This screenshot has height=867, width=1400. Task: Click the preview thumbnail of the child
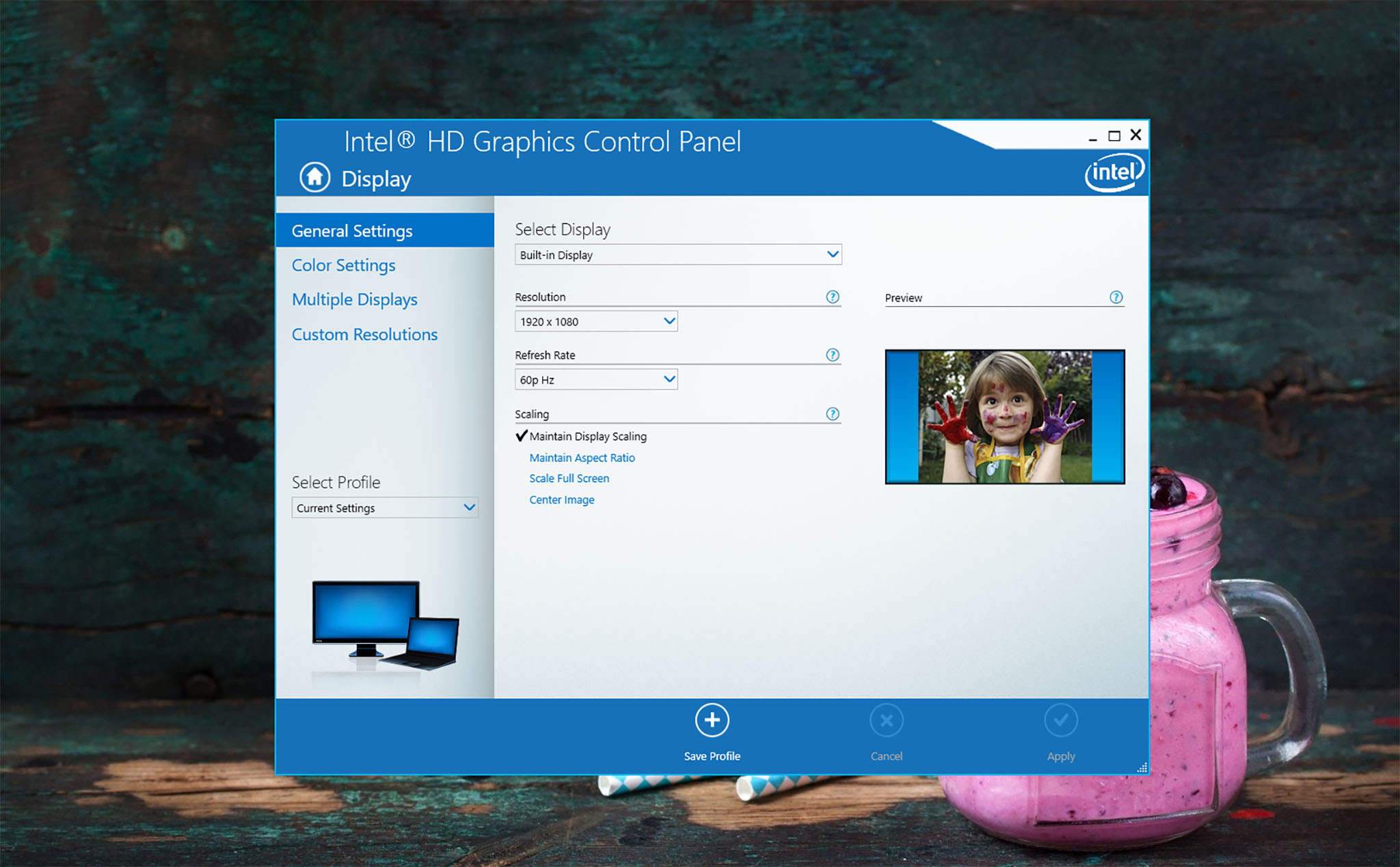click(1004, 417)
